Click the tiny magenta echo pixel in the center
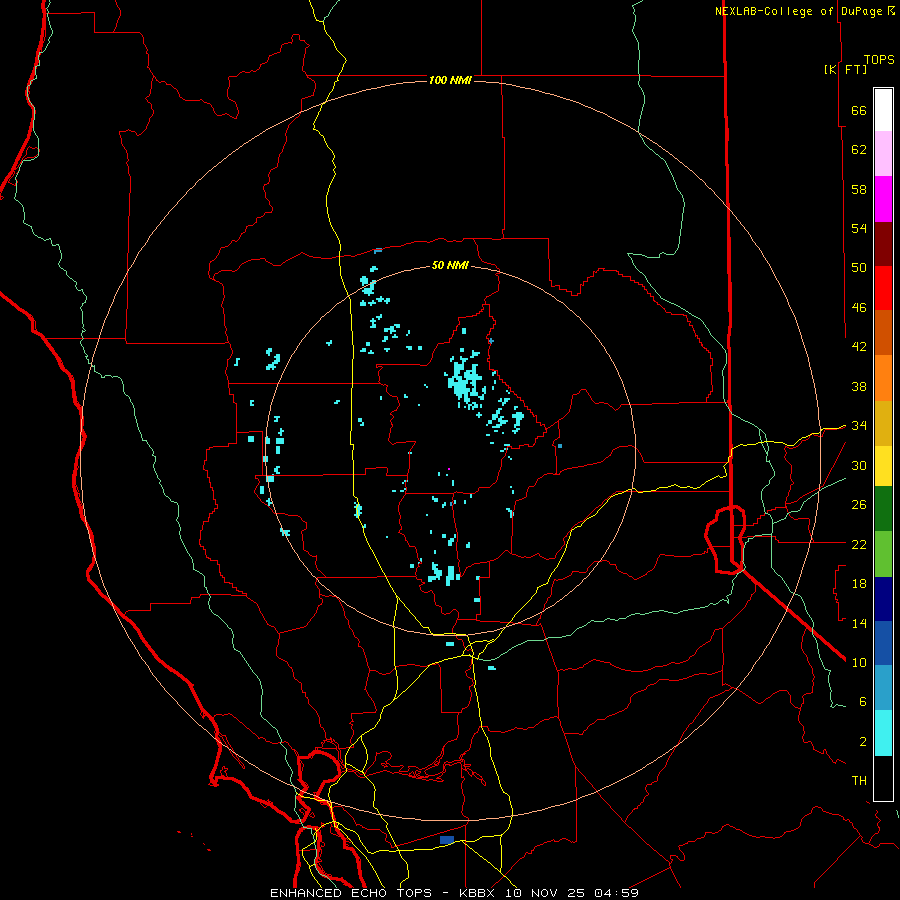Image resolution: width=900 pixels, height=900 pixels. (x=449, y=469)
